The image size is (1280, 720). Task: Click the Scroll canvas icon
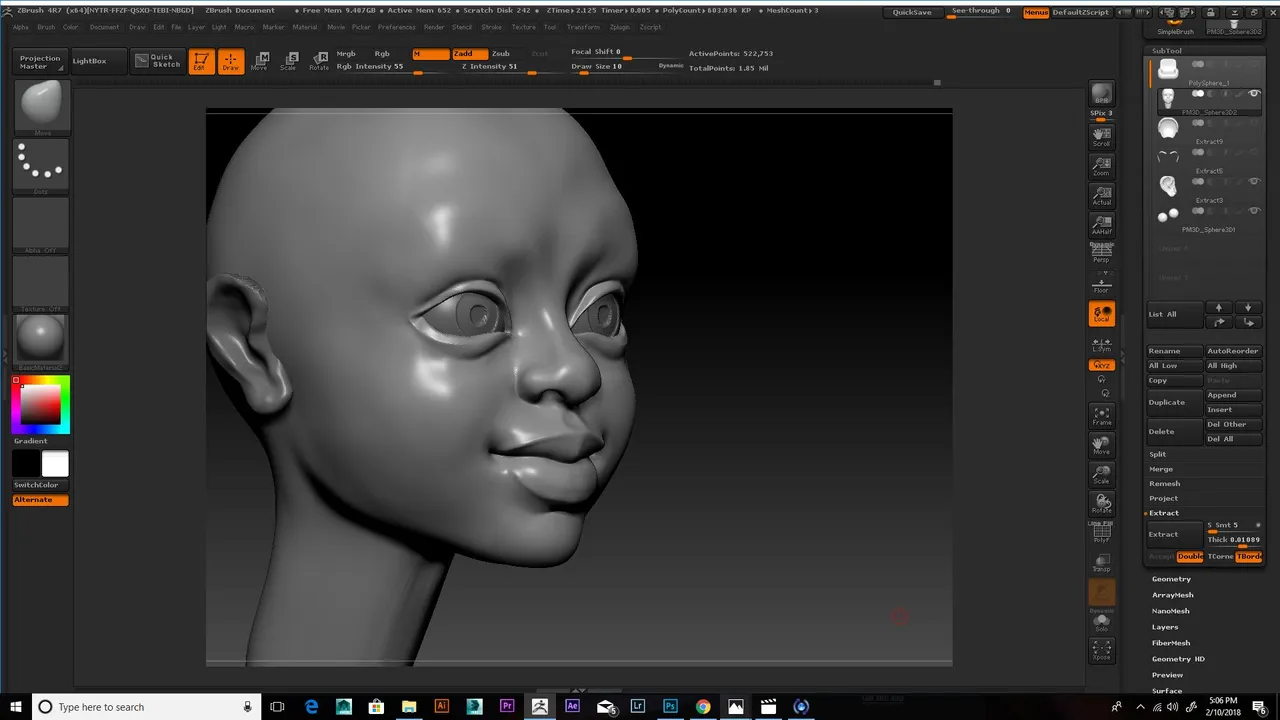click(x=1101, y=137)
